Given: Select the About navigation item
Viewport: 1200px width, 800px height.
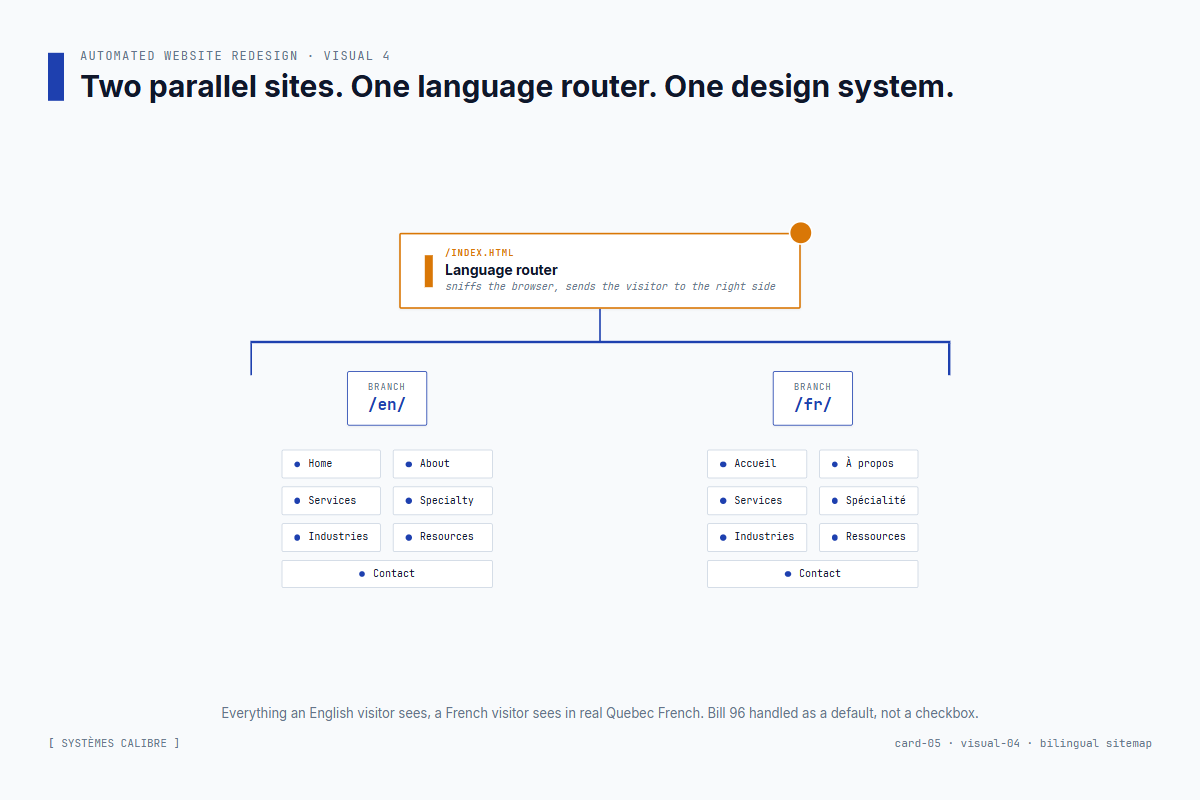Looking at the screenshot, I should pyautogui.click(x=442, y=463).
